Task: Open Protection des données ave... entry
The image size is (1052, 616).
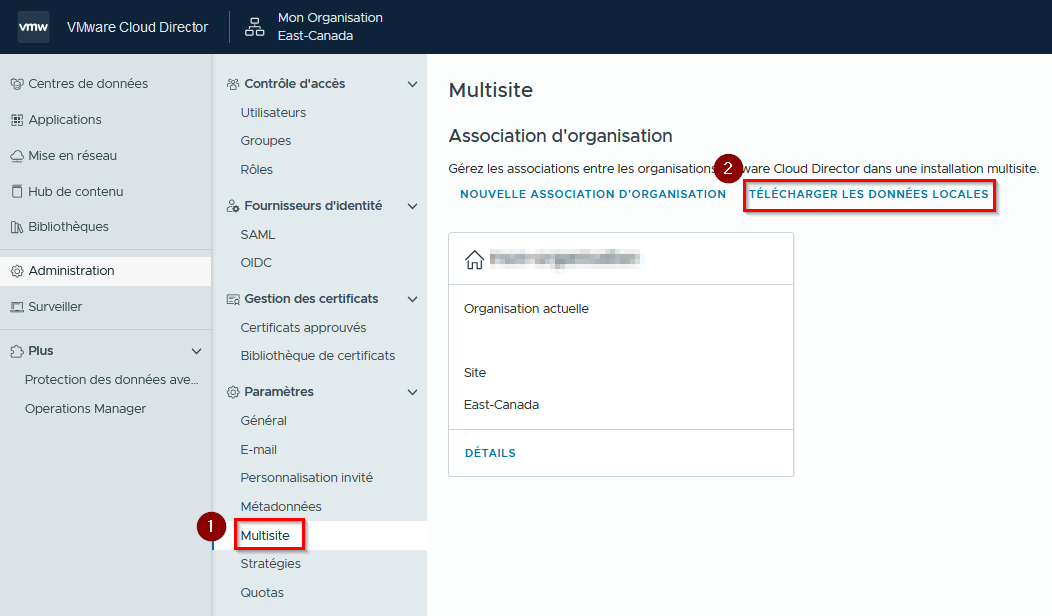Action: click(111, 380)
